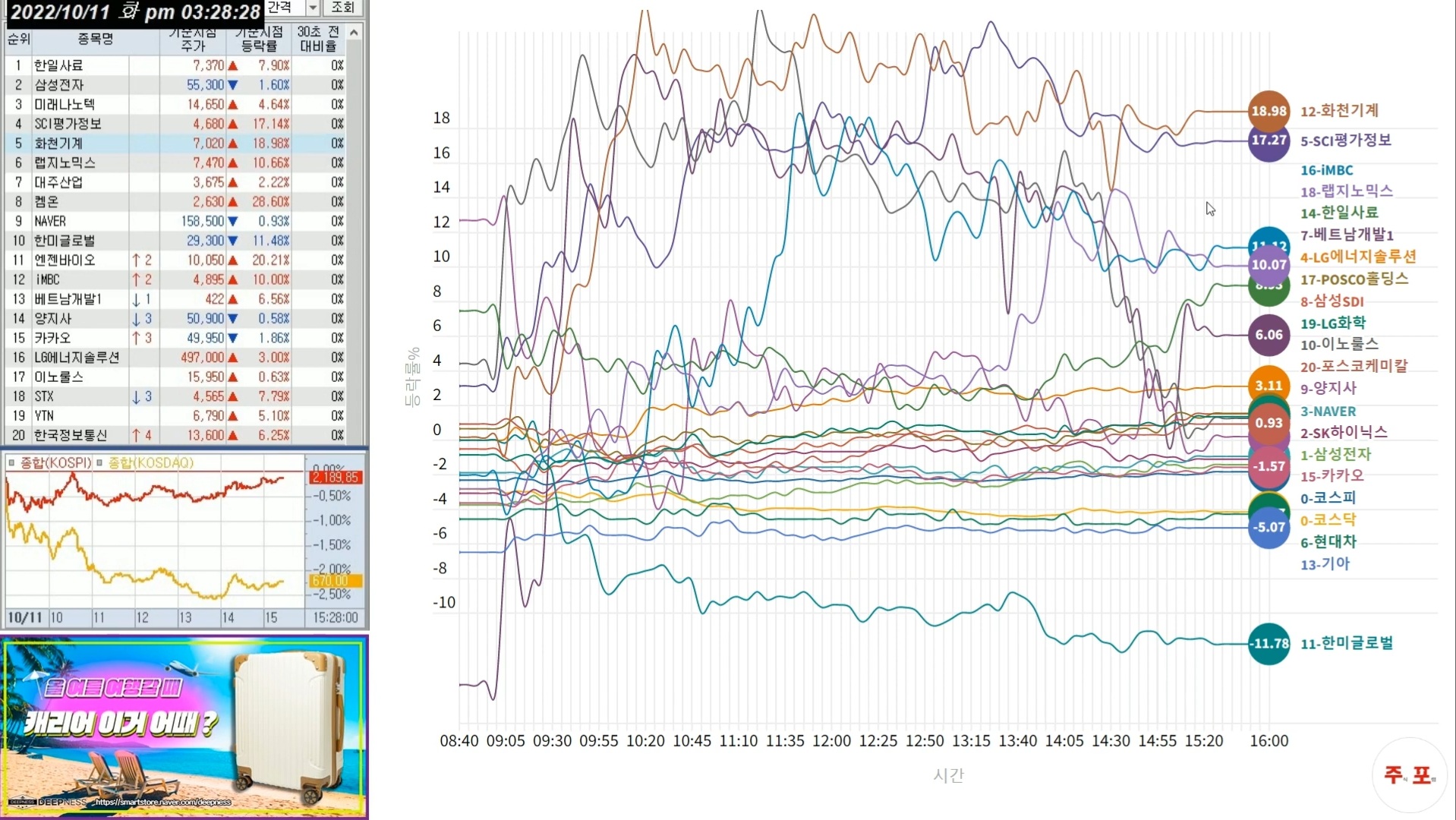Click the -11.78 value bubble for 한미글로벌

(1268, 644)
